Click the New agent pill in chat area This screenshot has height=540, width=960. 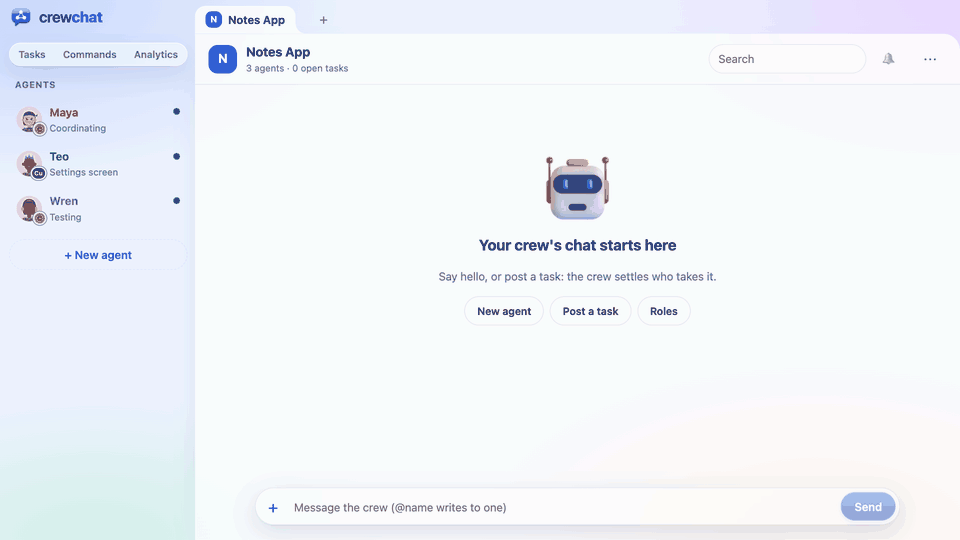click(504, 311)
